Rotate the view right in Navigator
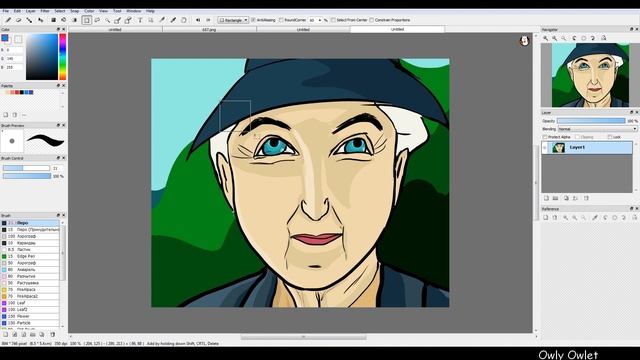 (x=593, y=38)
